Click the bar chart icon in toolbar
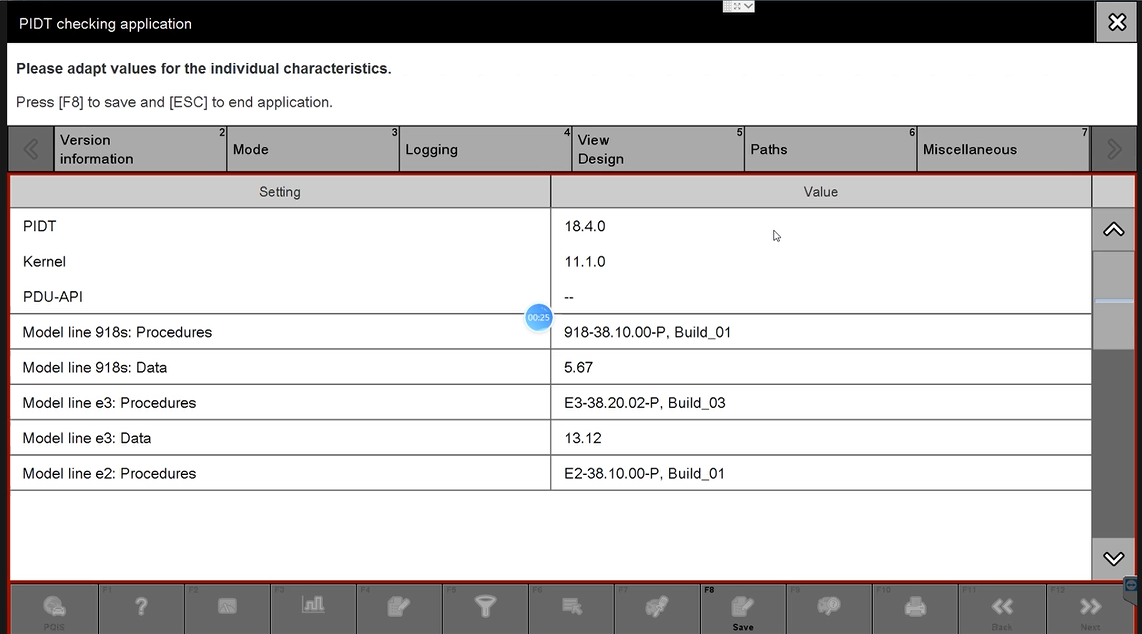This screenshot has height=634, width=1142. tap(313, 607)
